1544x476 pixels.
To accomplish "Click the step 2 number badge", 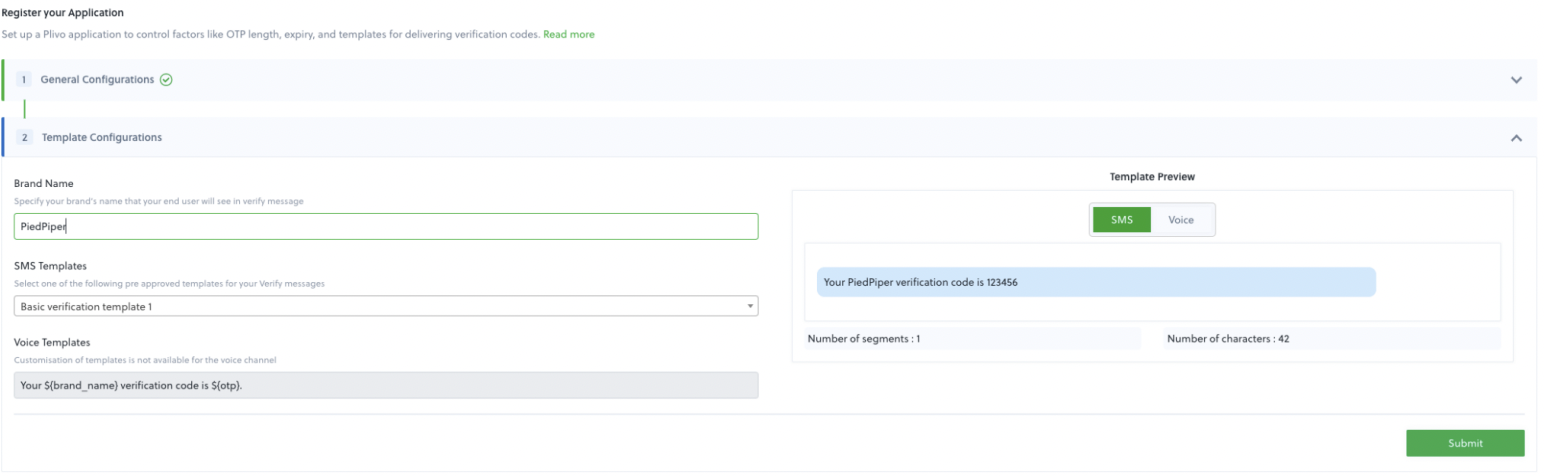I will pos(25,138).
